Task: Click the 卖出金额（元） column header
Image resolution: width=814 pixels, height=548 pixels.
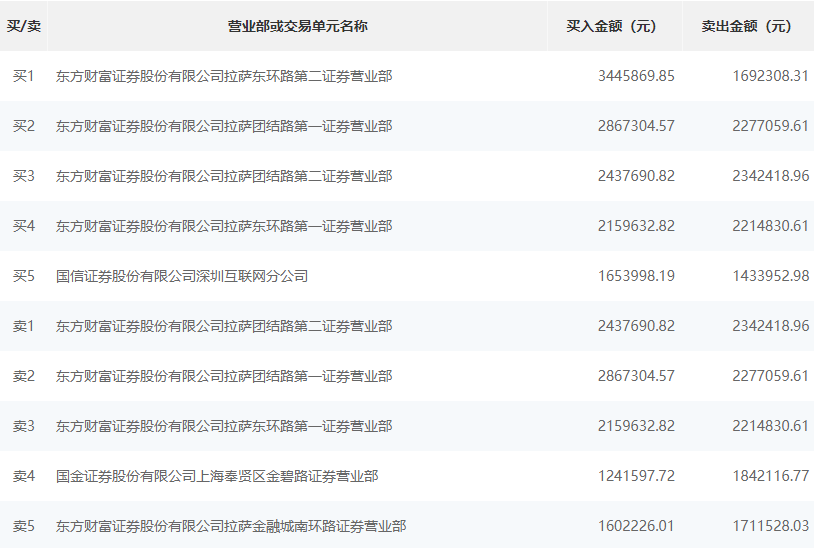Action: (748, 26)
